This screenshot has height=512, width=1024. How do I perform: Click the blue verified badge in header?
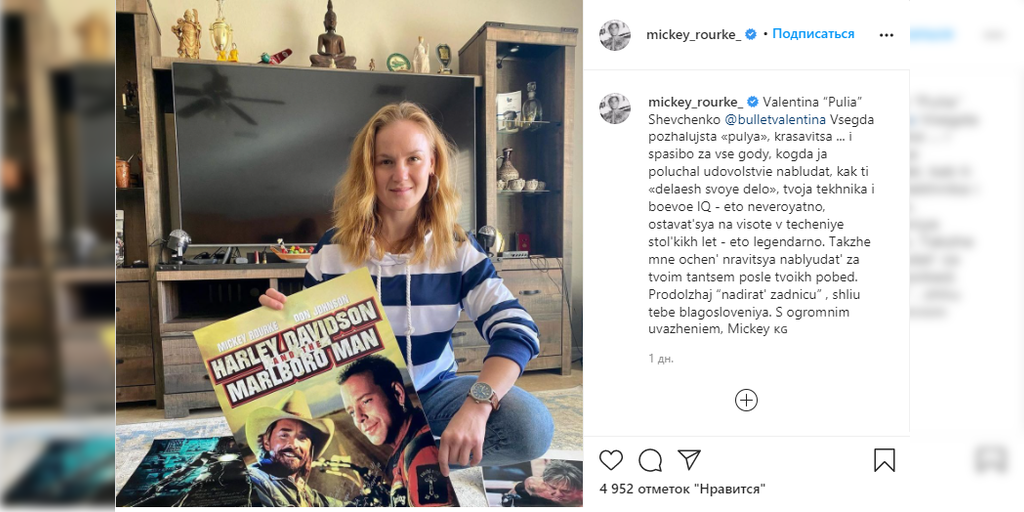point(751,35)
